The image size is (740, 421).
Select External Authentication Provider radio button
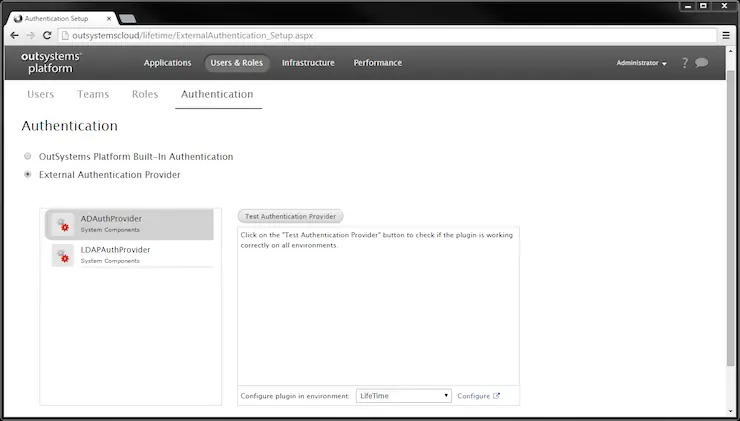coord(28,174)
